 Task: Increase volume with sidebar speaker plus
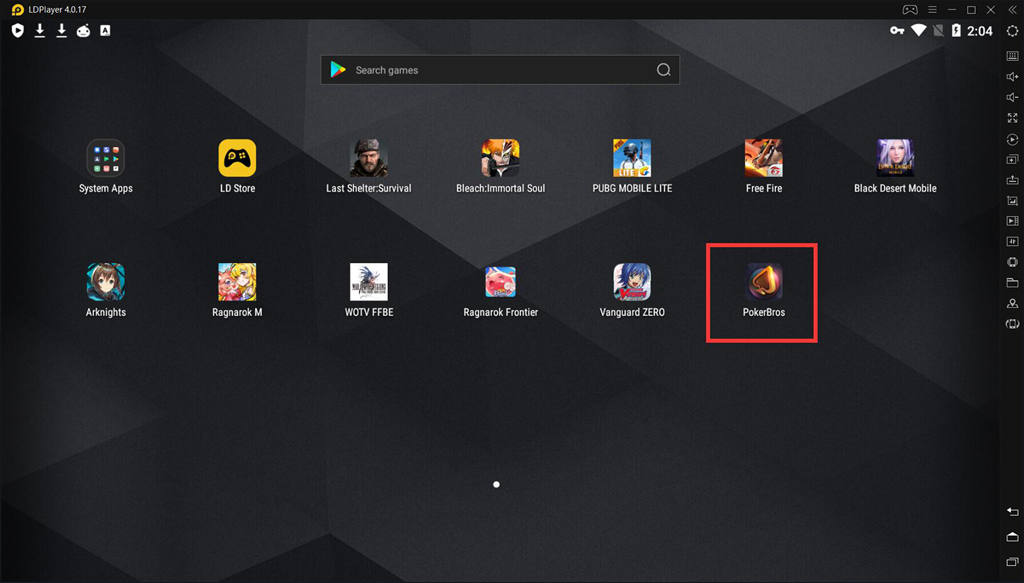point(1012,76)
